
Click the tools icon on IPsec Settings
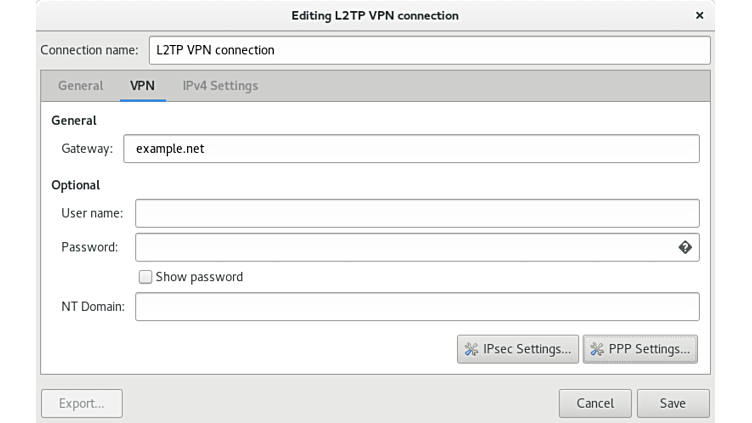pos(470,349)
